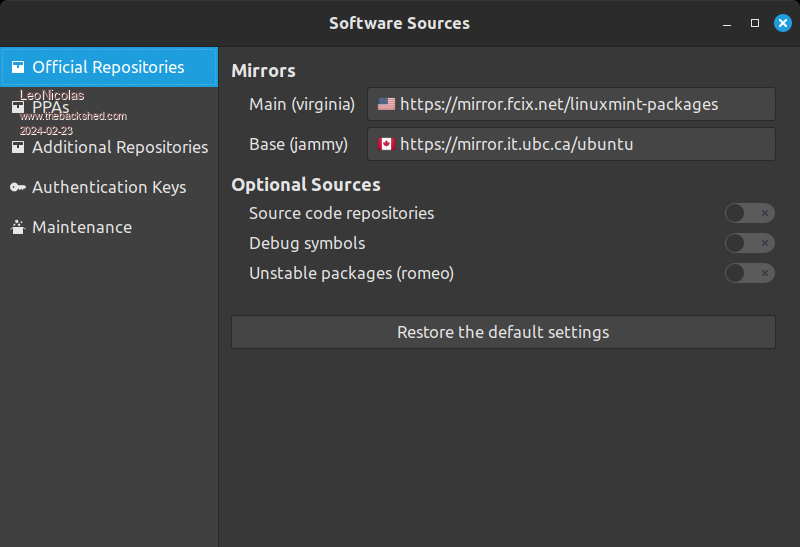800x547 pixels.
Task: Open the Main (virginia) mirror selector
Action: pos(571,104)
